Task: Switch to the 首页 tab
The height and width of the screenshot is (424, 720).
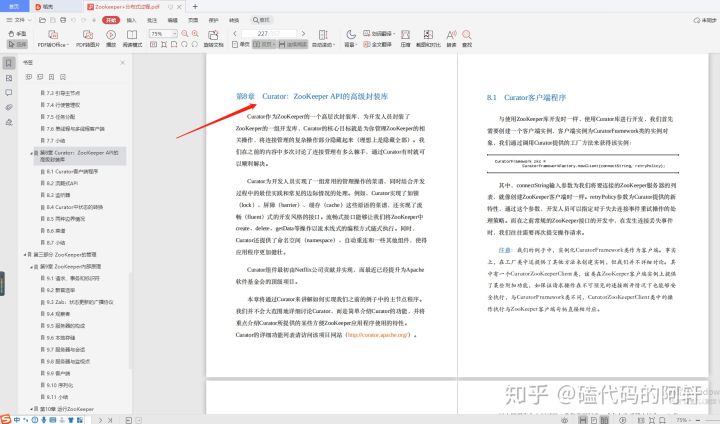Action: tap(14, 6)
